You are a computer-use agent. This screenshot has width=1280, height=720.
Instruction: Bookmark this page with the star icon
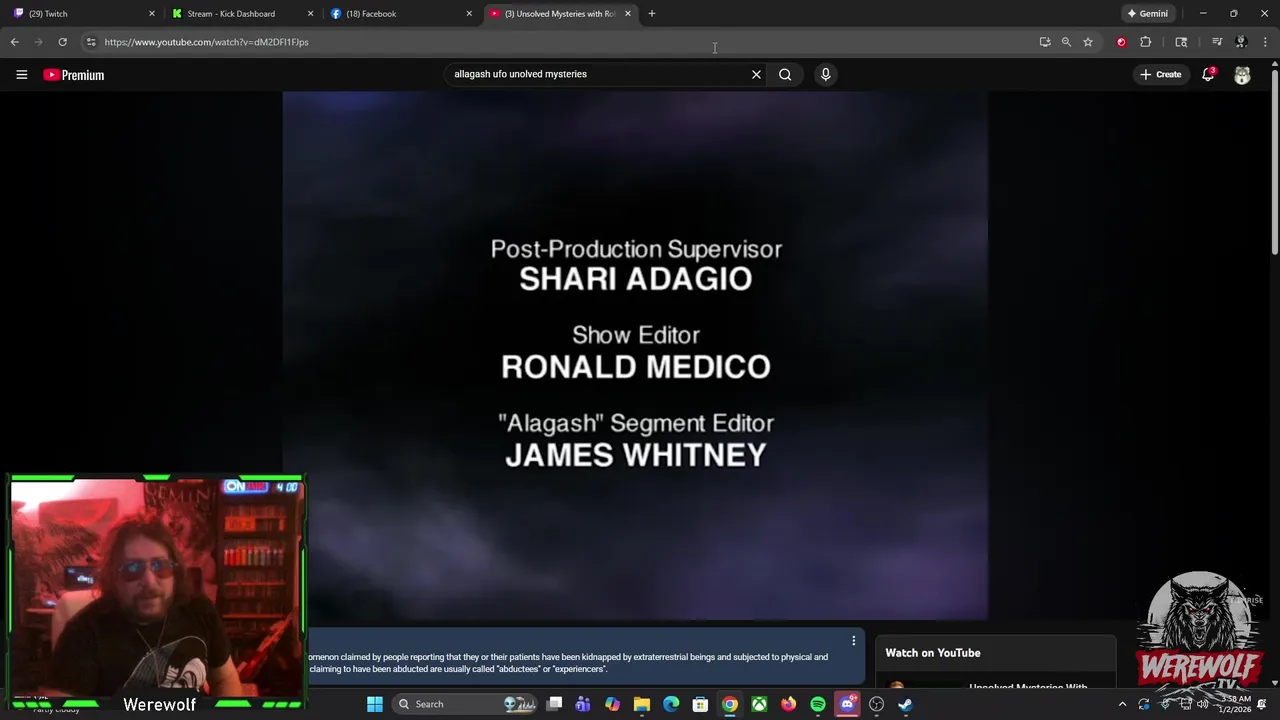pyautogui.click(x=1088, y=42)
